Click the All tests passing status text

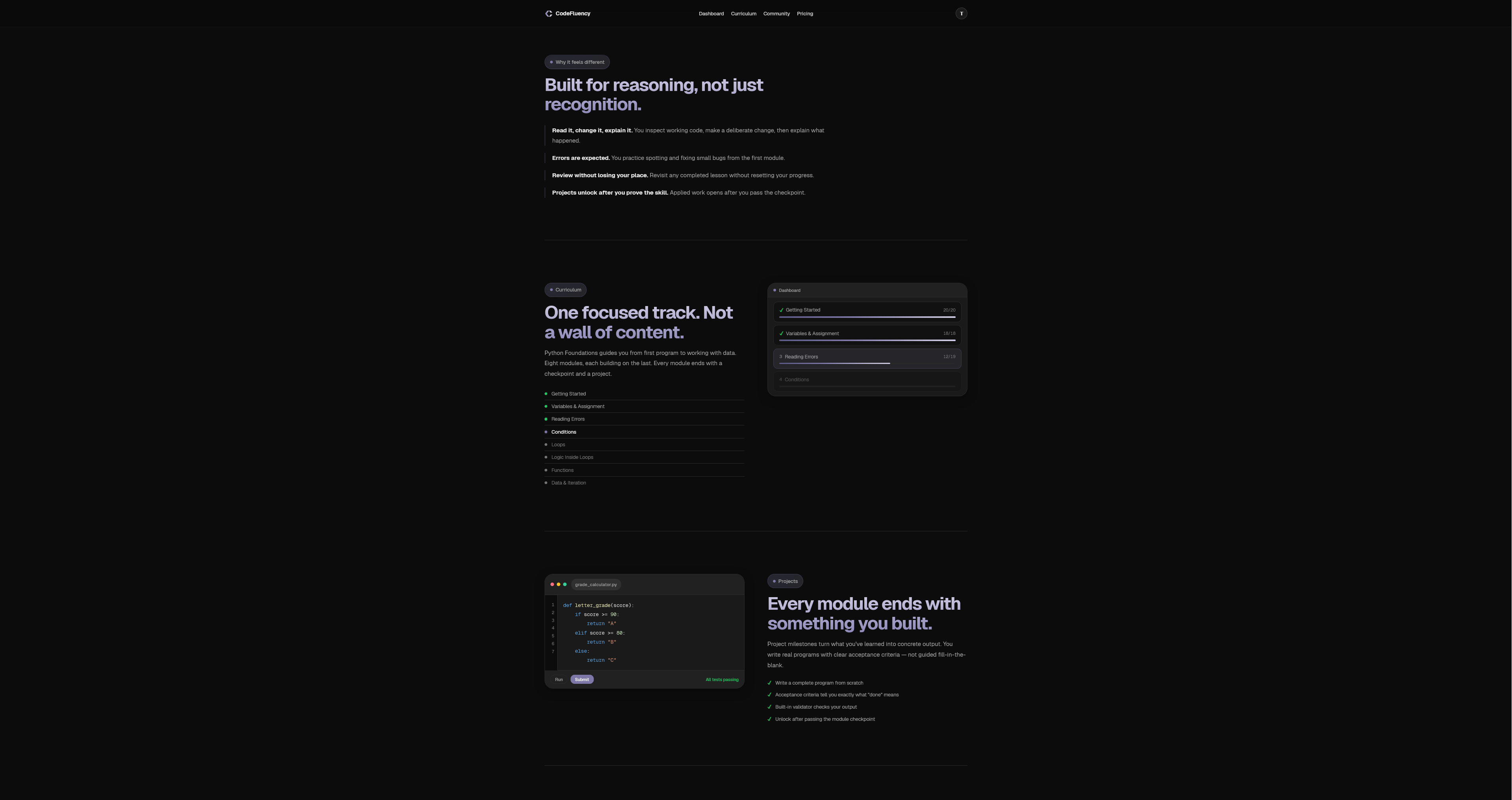point(722,679)
